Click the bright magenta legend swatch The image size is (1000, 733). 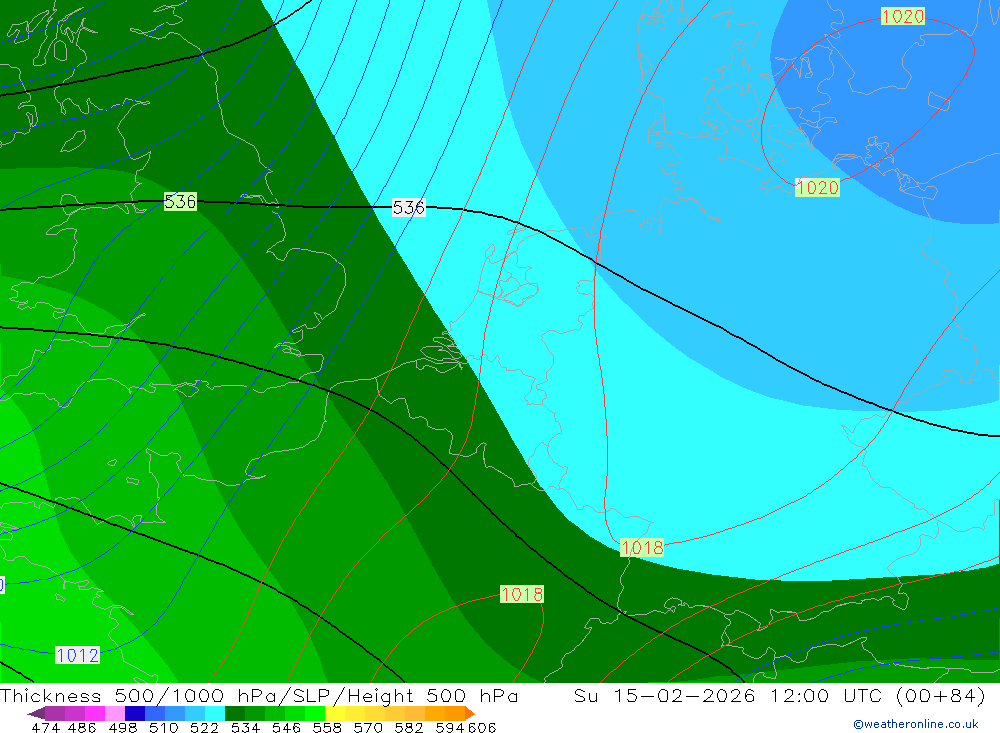point(94,713)
